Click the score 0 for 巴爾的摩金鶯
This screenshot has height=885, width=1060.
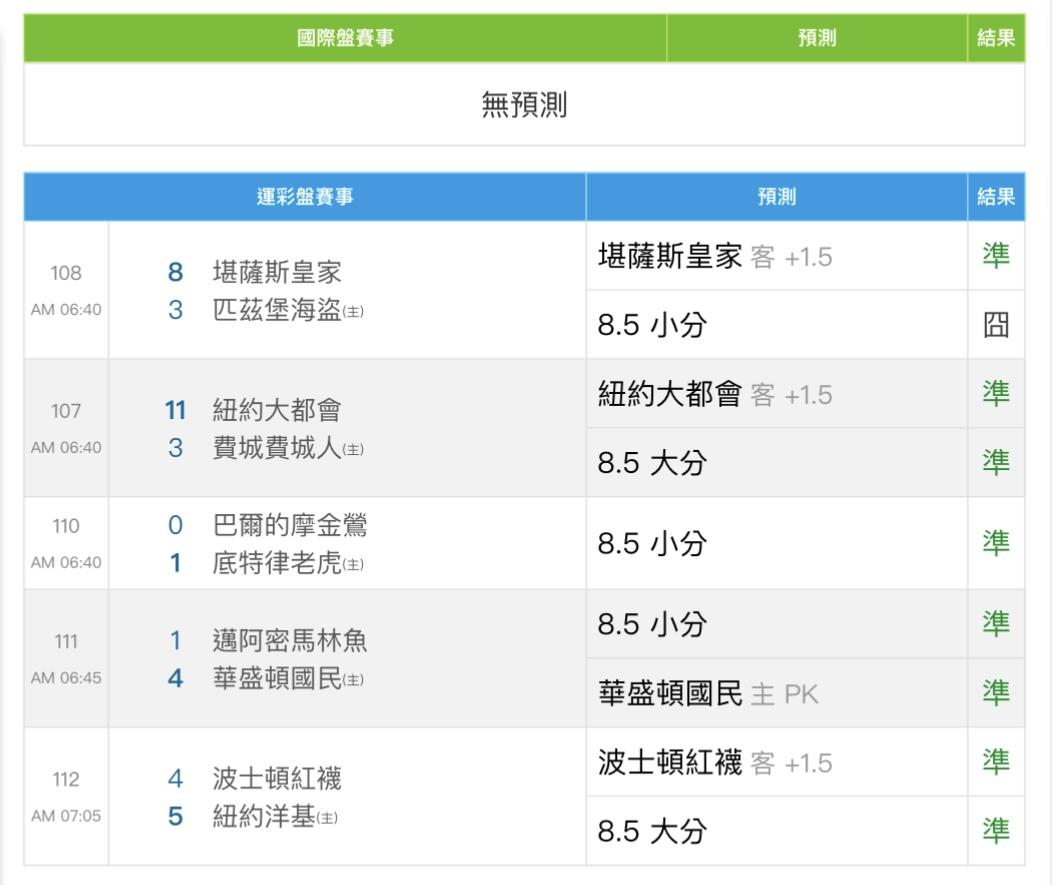175,525
